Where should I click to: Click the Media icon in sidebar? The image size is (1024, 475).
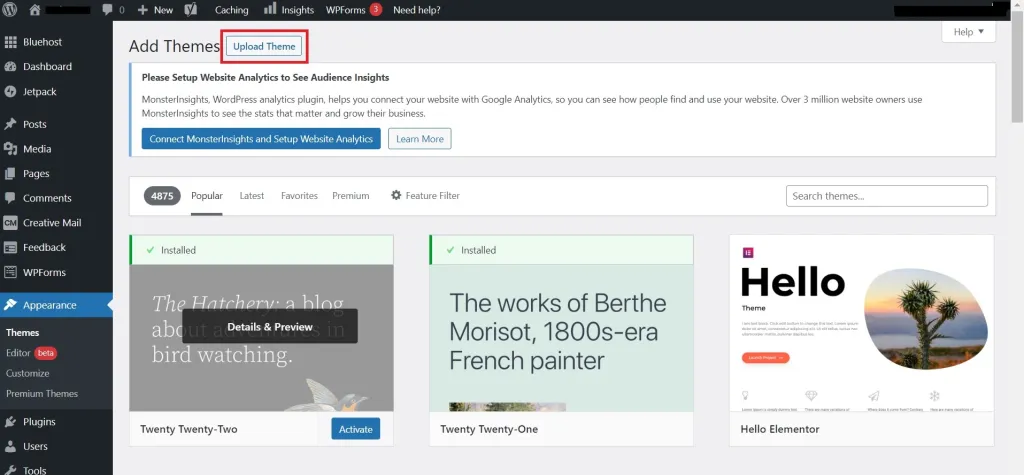click(x=10, y=149)
